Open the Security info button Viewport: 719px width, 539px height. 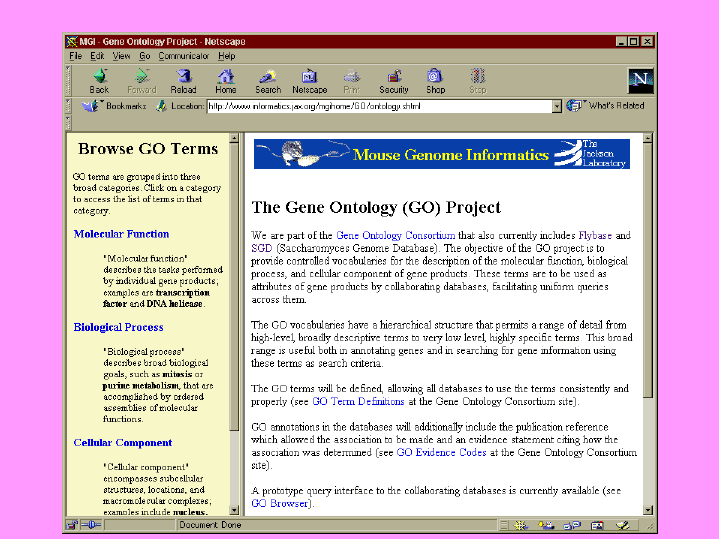394,81
